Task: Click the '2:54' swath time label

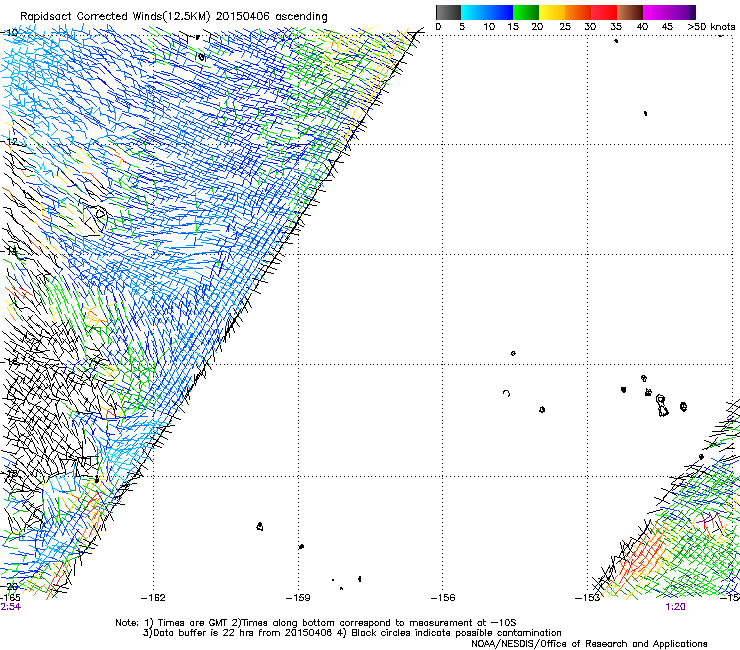Action: tap(10, 607)
